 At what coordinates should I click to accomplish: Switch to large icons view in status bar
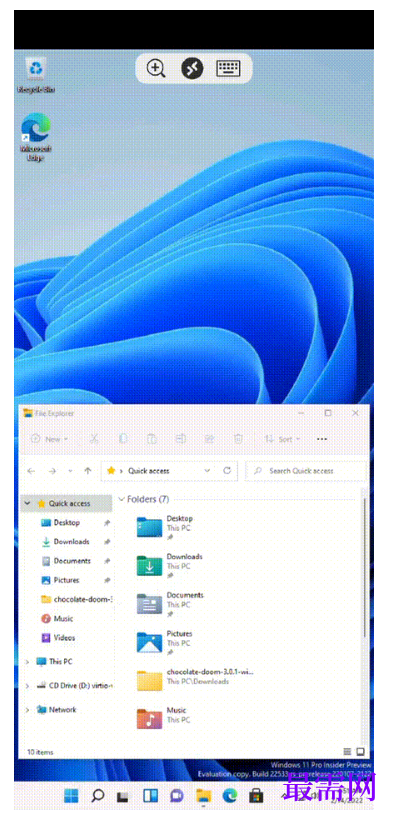[360, 752]
